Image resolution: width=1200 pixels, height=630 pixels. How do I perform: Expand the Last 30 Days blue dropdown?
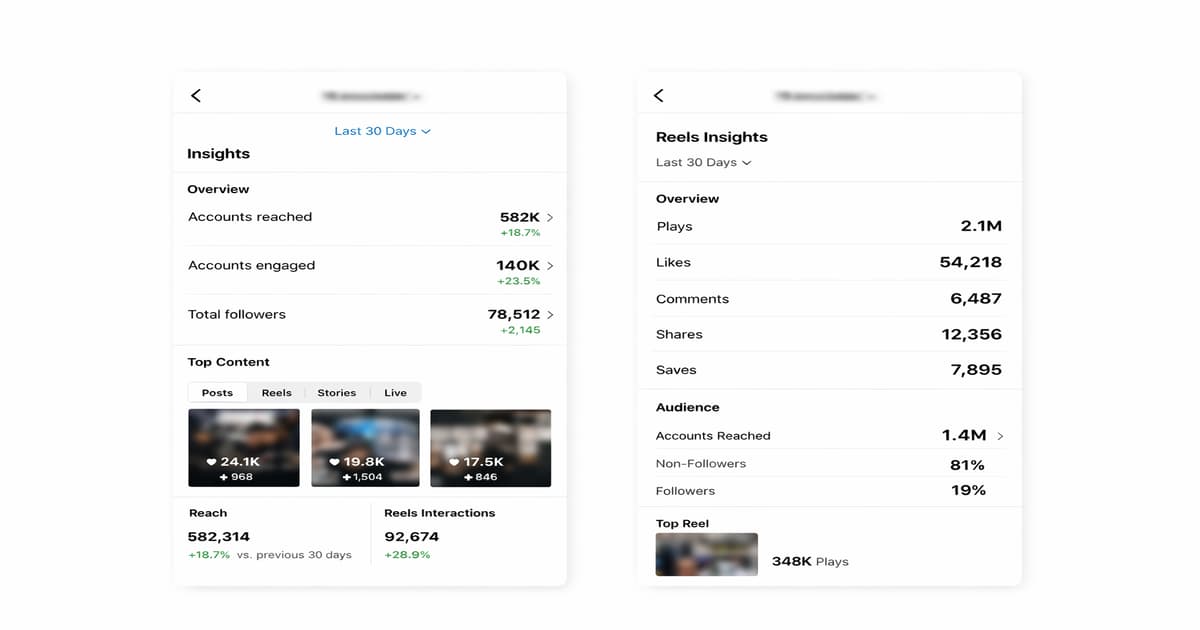(x=382, y=131)
